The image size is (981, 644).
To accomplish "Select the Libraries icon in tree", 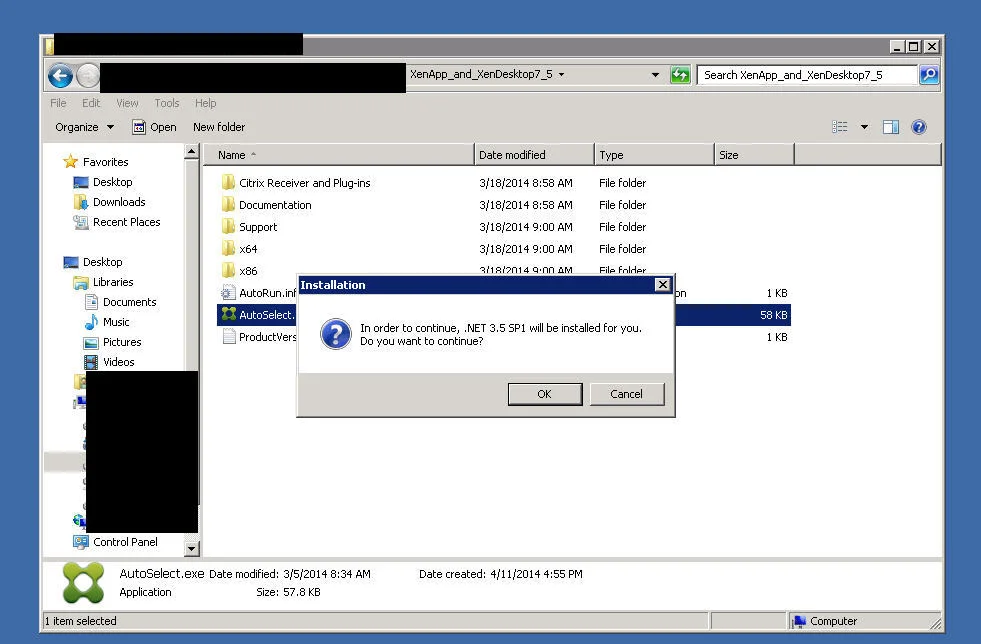I will pyautogui.click(x=81, y=282).
